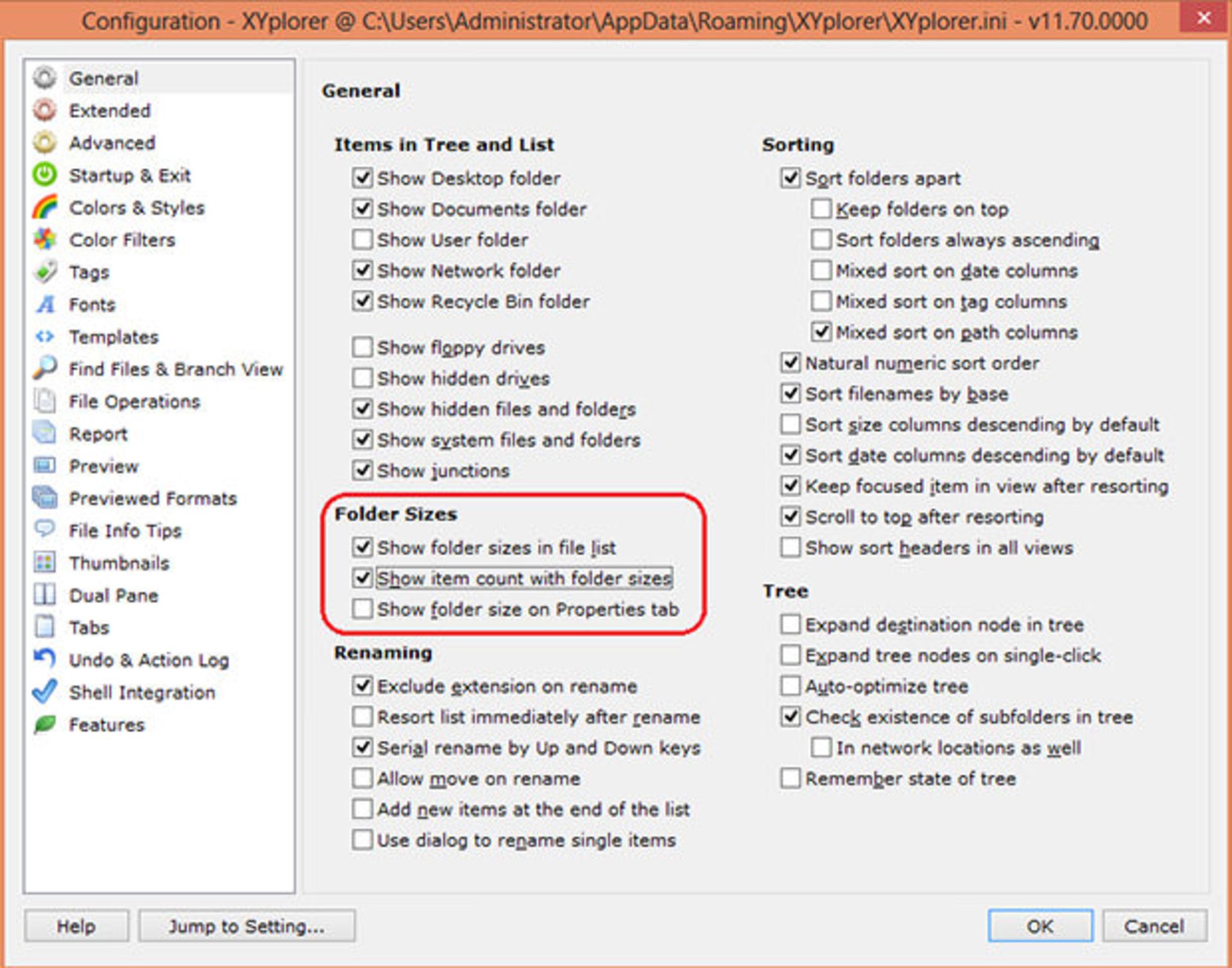Click the Tags label icon
Viewport: 1232px width, 968px height.
[x=45, y=272]
